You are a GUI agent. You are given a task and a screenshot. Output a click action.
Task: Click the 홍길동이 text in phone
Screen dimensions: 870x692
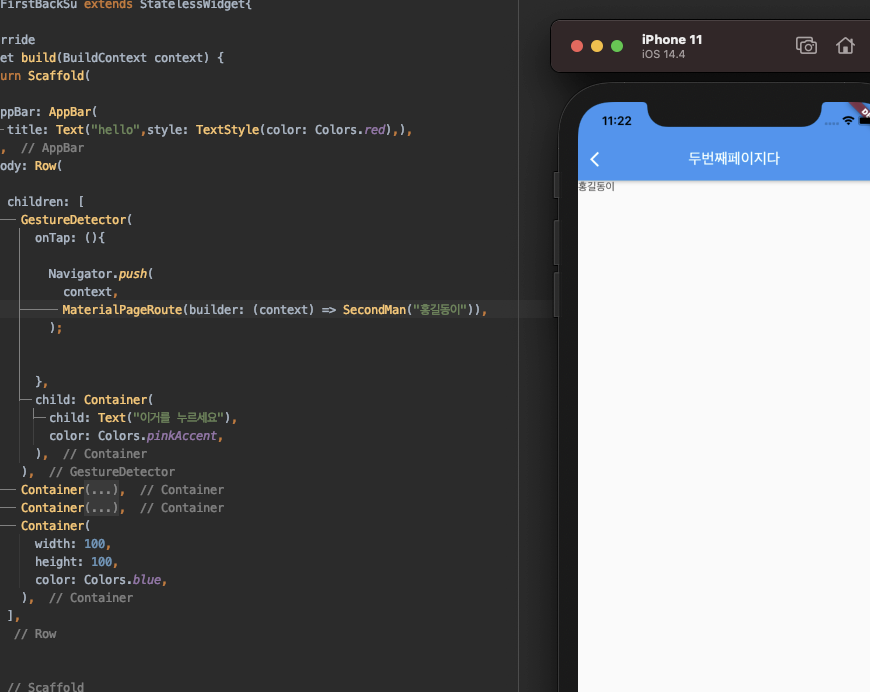[596, 186]
